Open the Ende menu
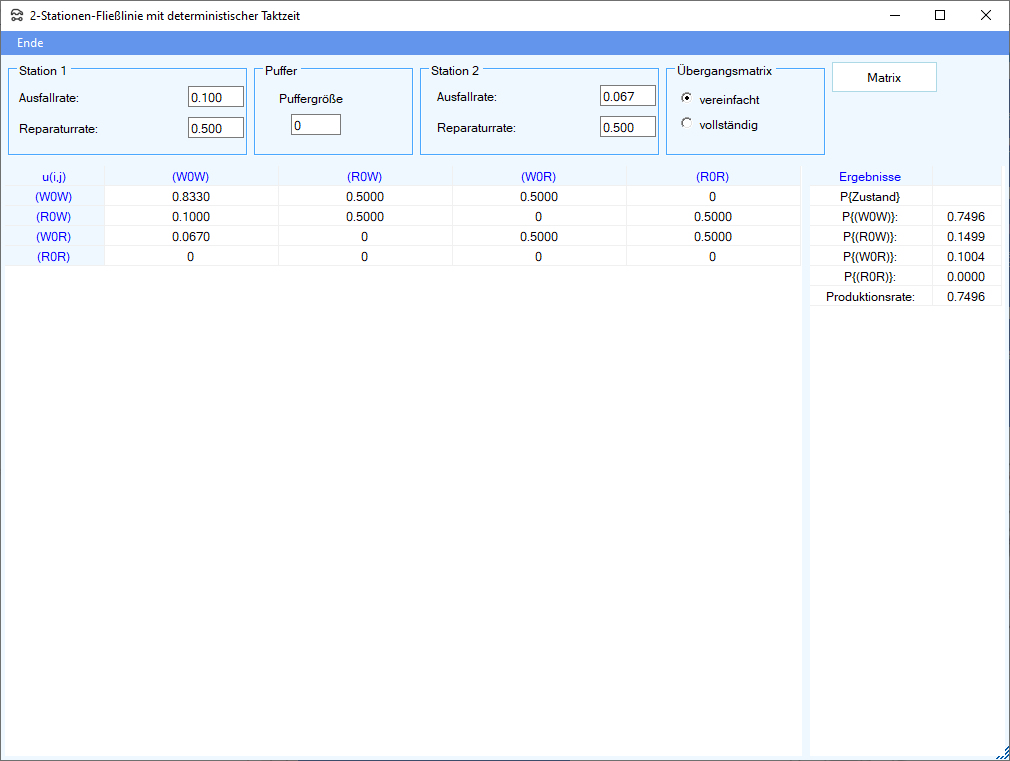The image size is (1010, 761). coord(30,43)
